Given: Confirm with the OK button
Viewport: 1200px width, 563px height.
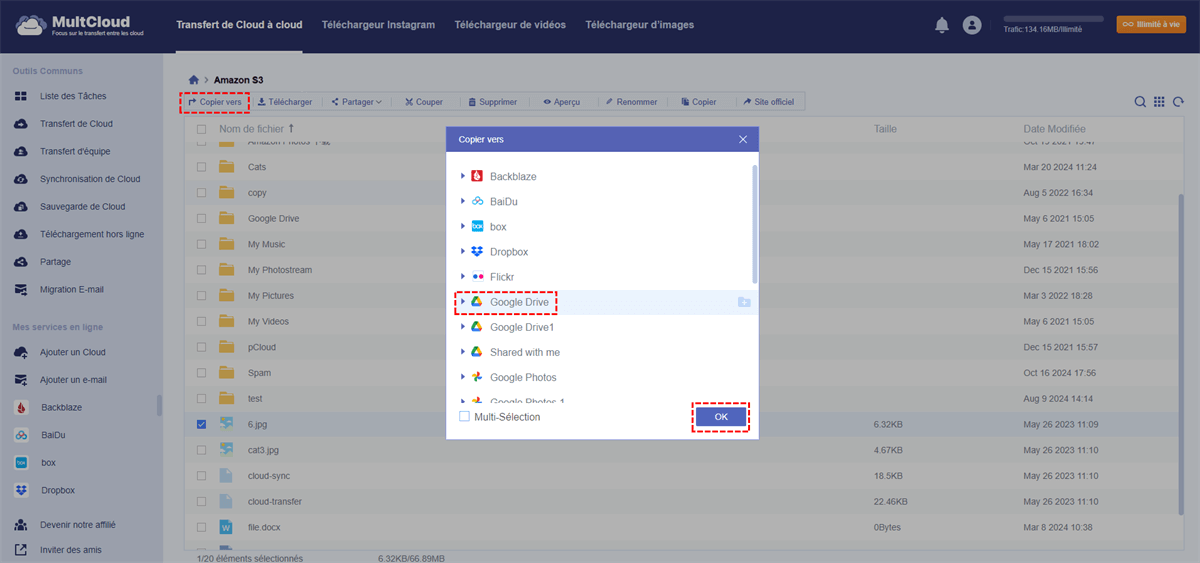Looking at the screenshot, I should click(721, 417).
